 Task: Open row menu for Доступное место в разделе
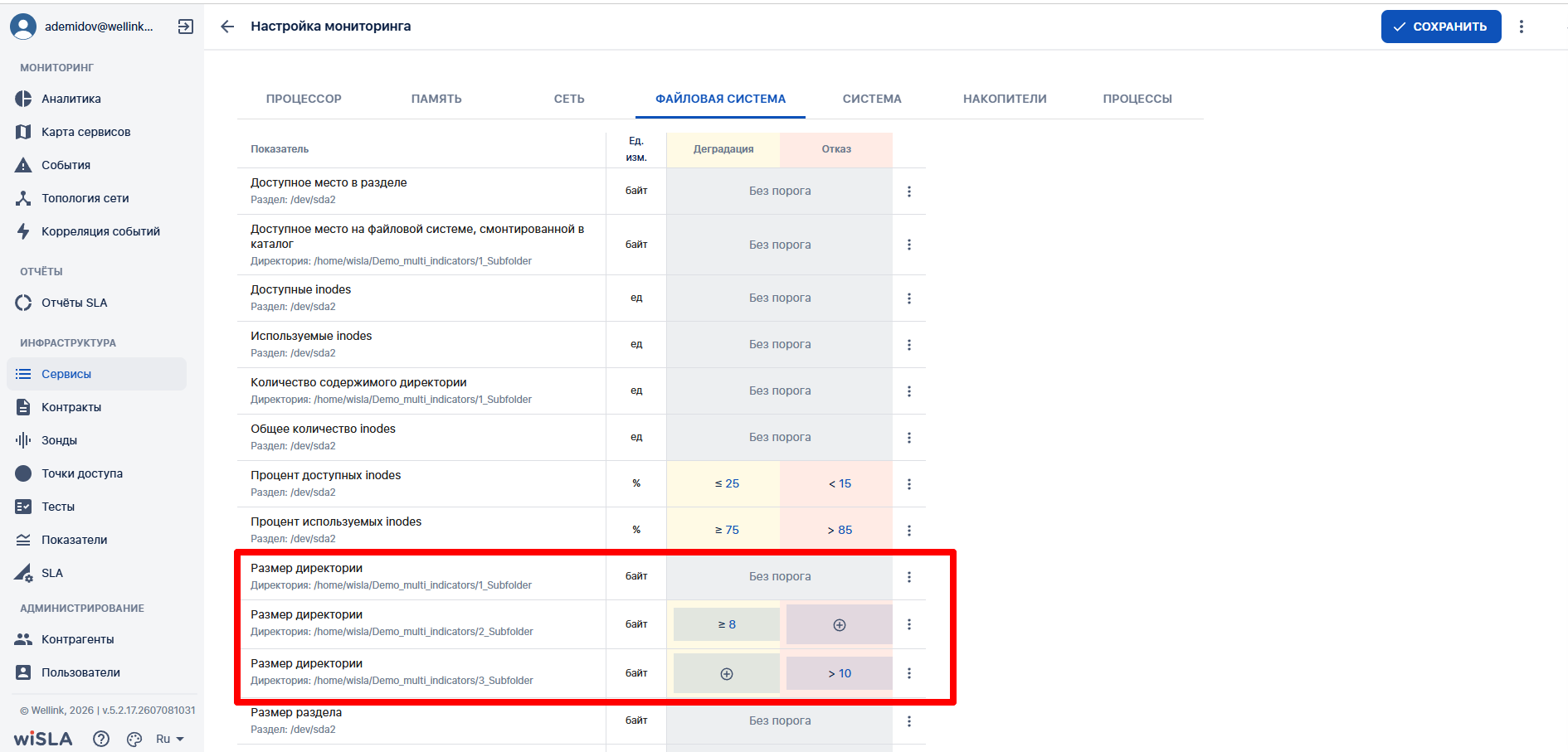(x=909, y=192)
